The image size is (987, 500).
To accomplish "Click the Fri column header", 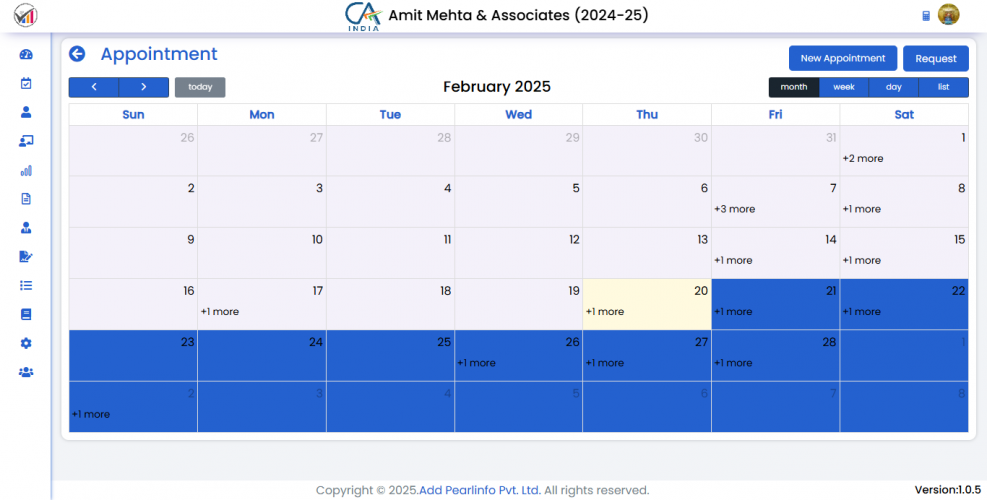I will tap(776, 115).
